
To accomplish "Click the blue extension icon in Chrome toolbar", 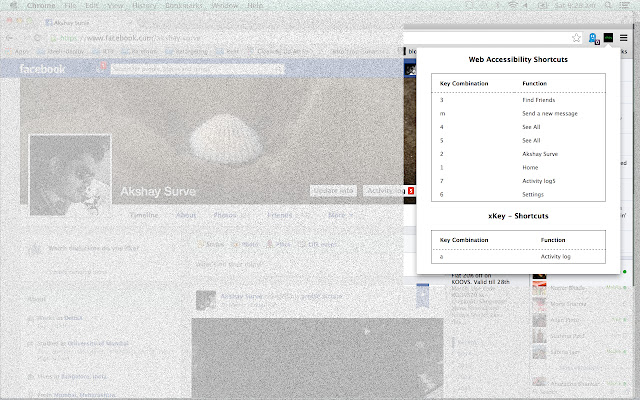I will (594, 38).
